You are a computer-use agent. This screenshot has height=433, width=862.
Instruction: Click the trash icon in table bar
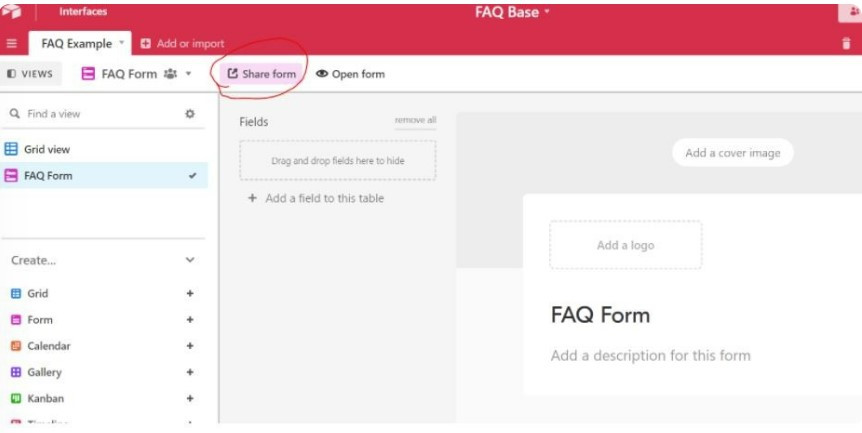(x=847, y=44)
